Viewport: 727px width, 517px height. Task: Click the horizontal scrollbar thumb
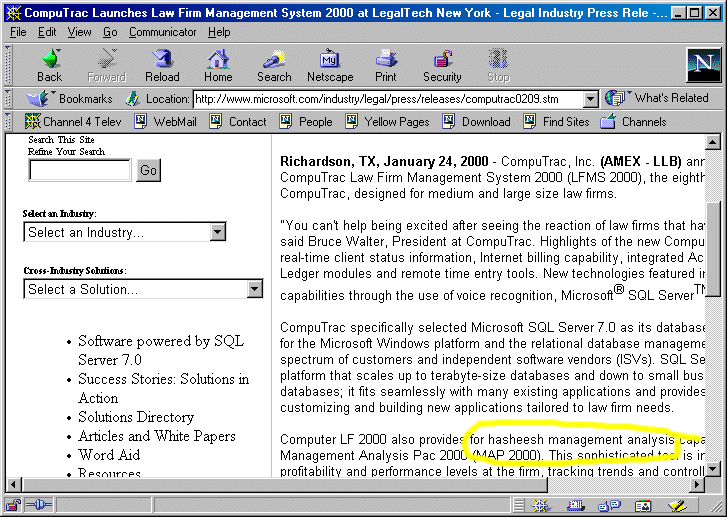pyautogui.click(x=285, y=485)
